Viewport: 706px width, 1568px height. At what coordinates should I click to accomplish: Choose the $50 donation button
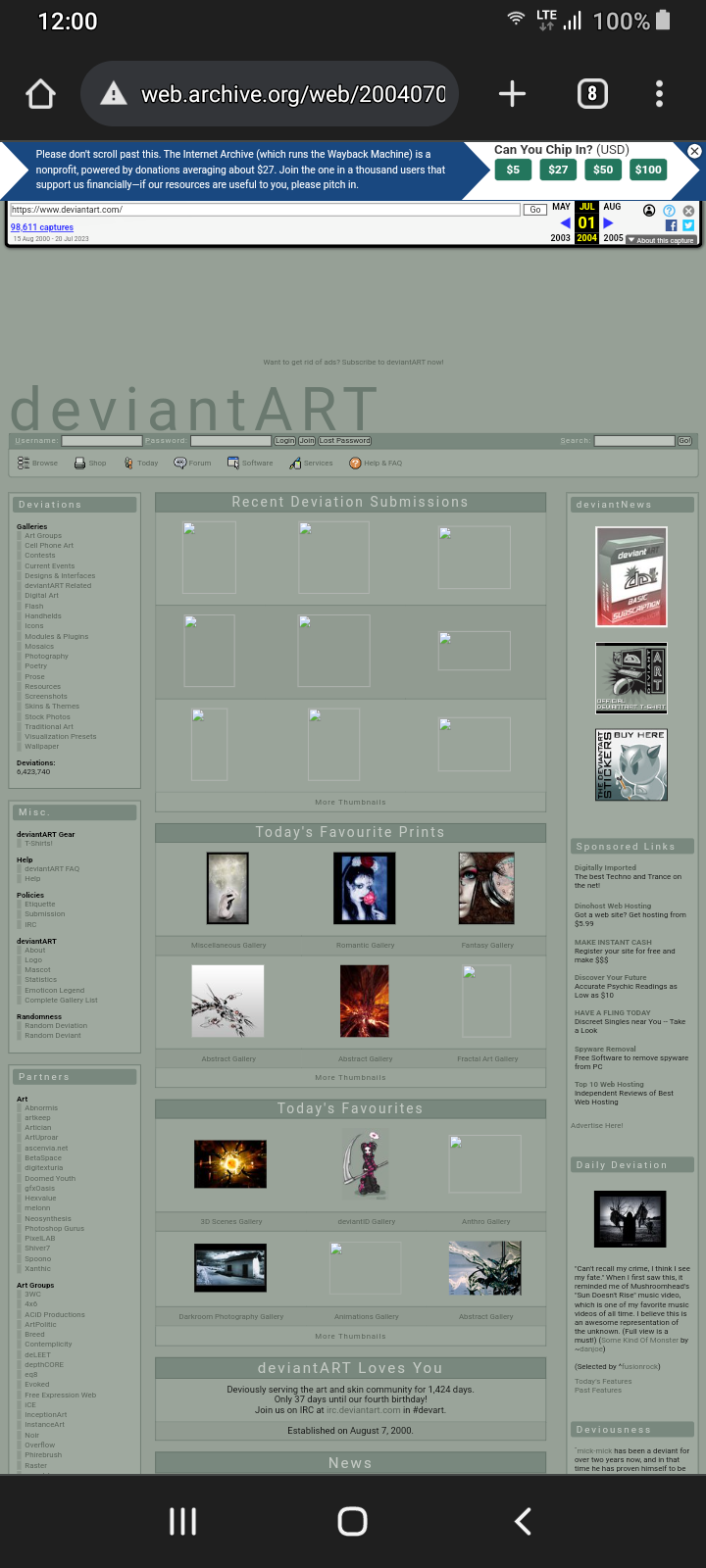[603, 170]
